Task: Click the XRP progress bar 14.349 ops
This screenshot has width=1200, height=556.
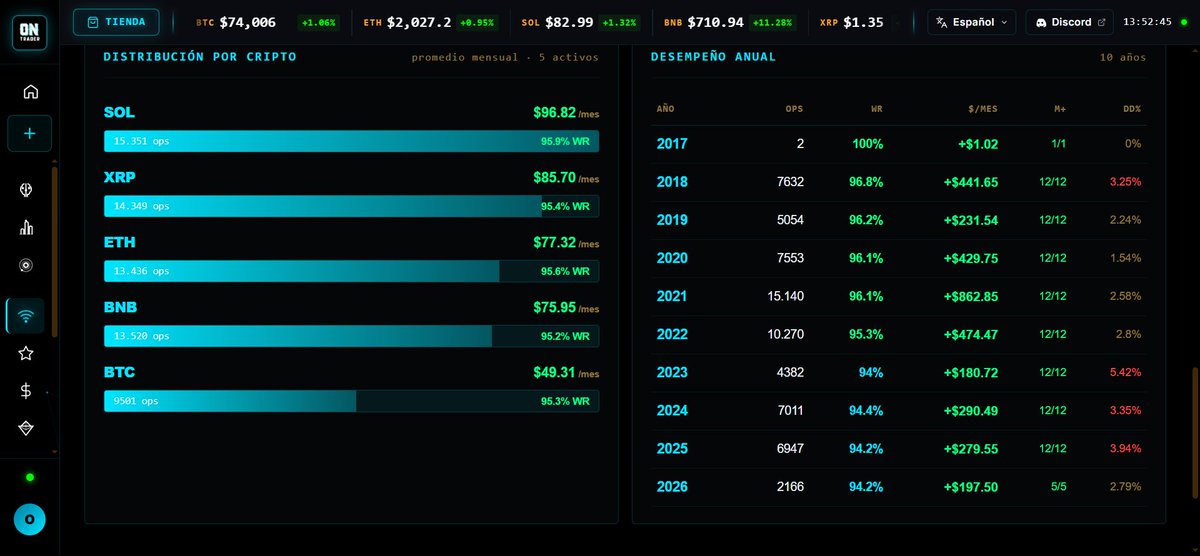Action: [351, 206]
